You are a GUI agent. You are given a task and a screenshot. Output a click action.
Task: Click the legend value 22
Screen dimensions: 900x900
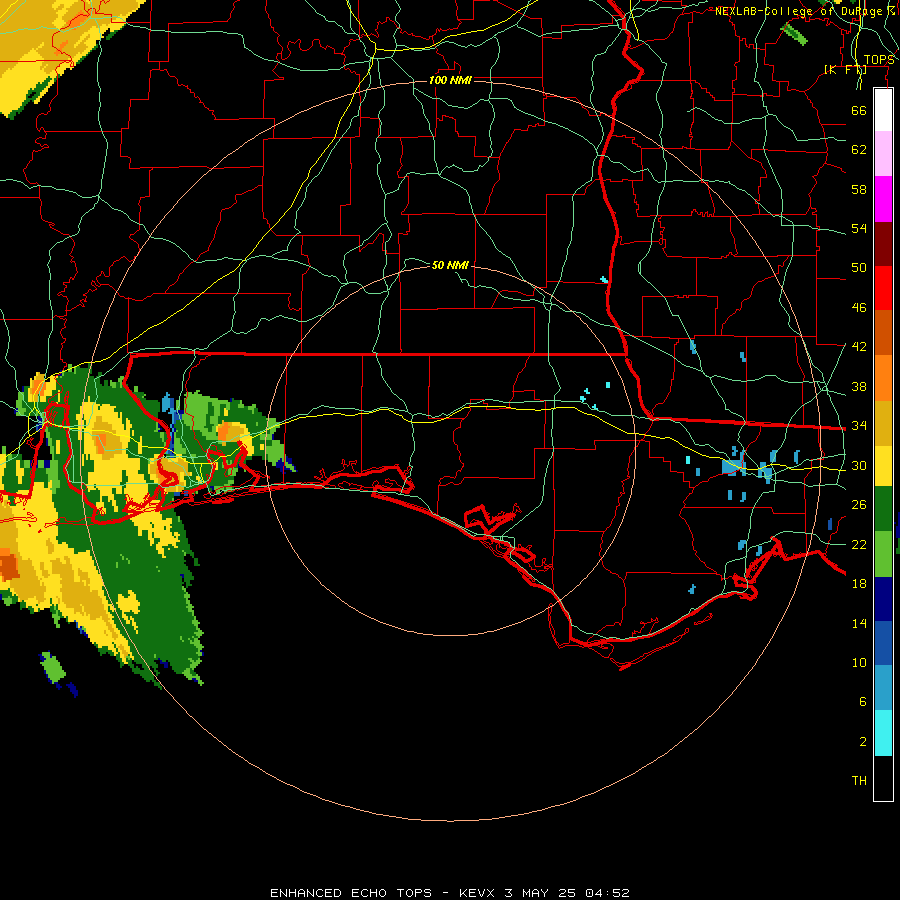click(x=859, y=544)
